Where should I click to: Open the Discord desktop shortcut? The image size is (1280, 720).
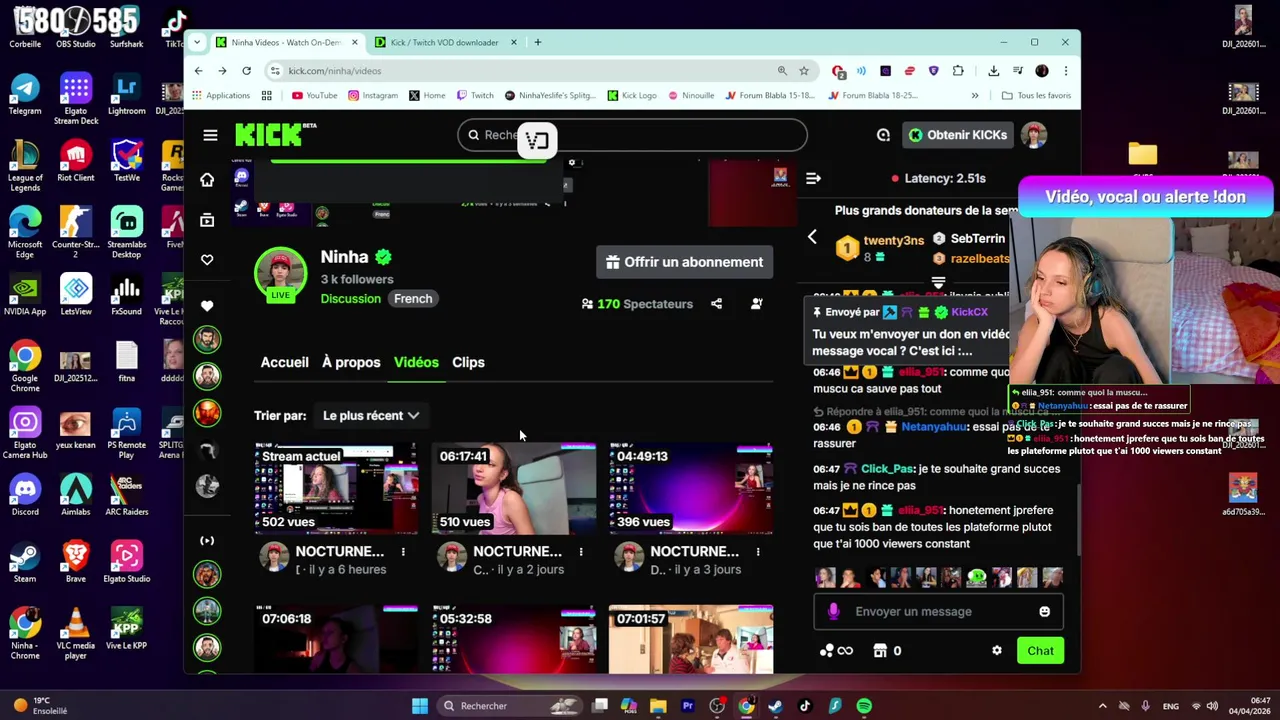(25, 496)
